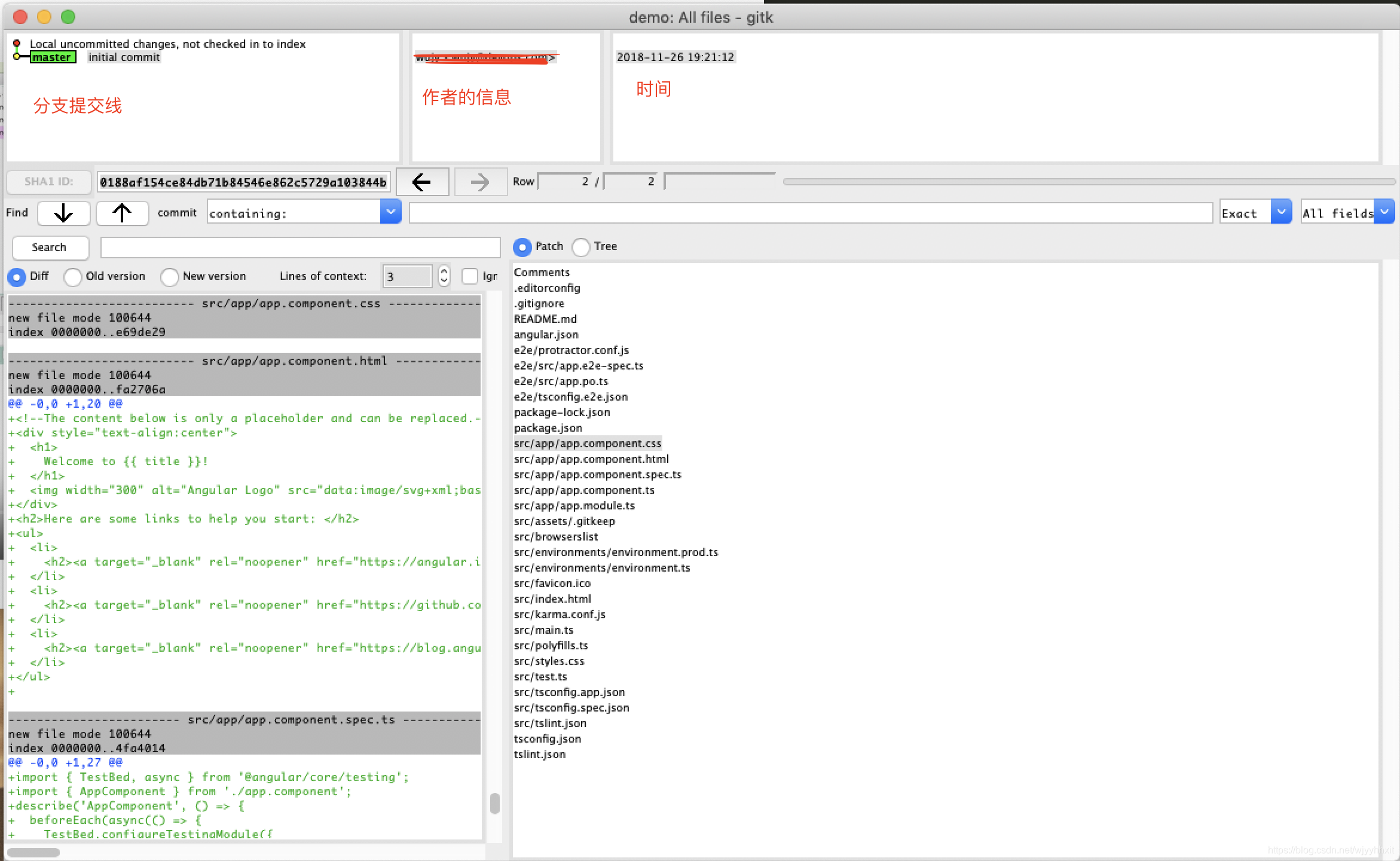Click the diff pane vertical scrollbar thumb
Image resolution: width=1400 pixels, height=861 pixels.
point(494,803)
